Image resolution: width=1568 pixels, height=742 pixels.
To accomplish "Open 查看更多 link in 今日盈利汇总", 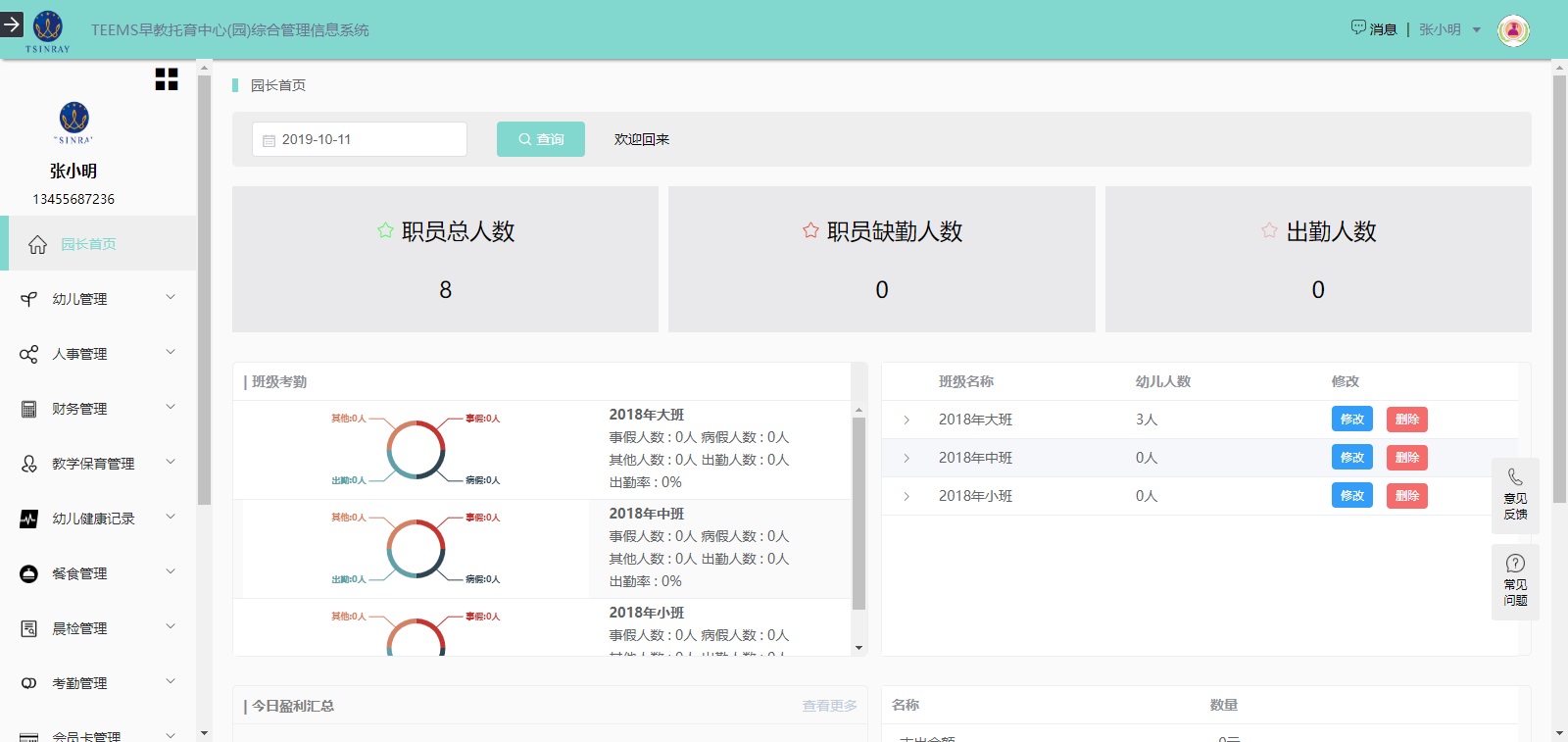I will pos(829,706).
